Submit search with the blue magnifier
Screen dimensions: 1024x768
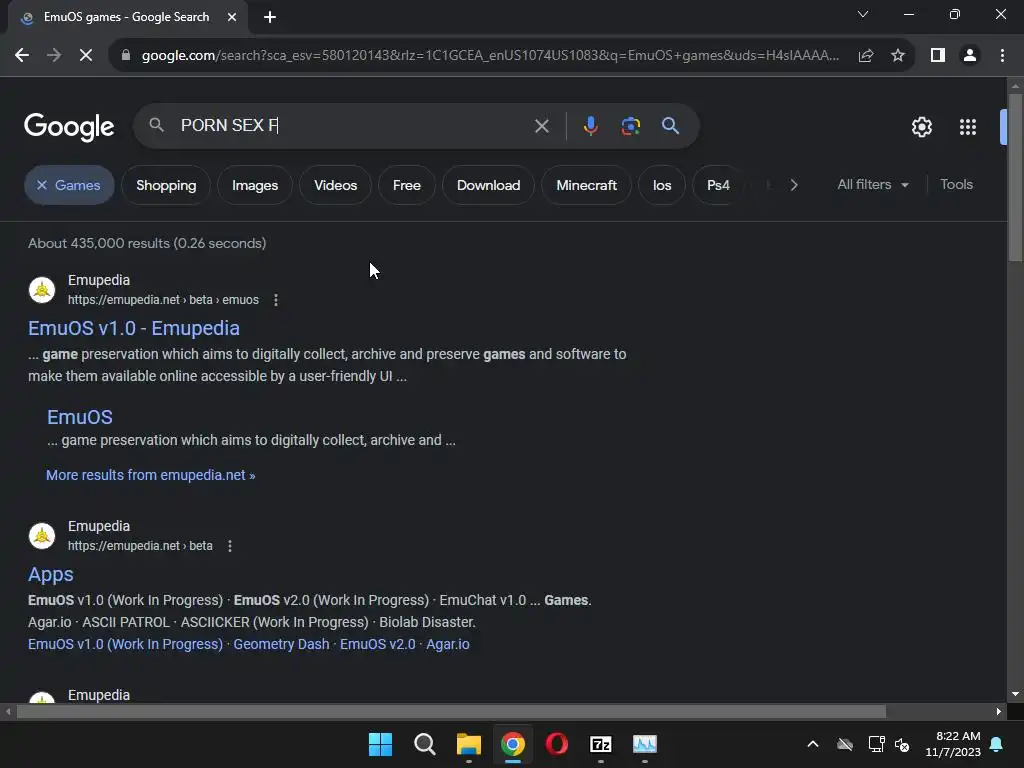(x=670, y=125)
